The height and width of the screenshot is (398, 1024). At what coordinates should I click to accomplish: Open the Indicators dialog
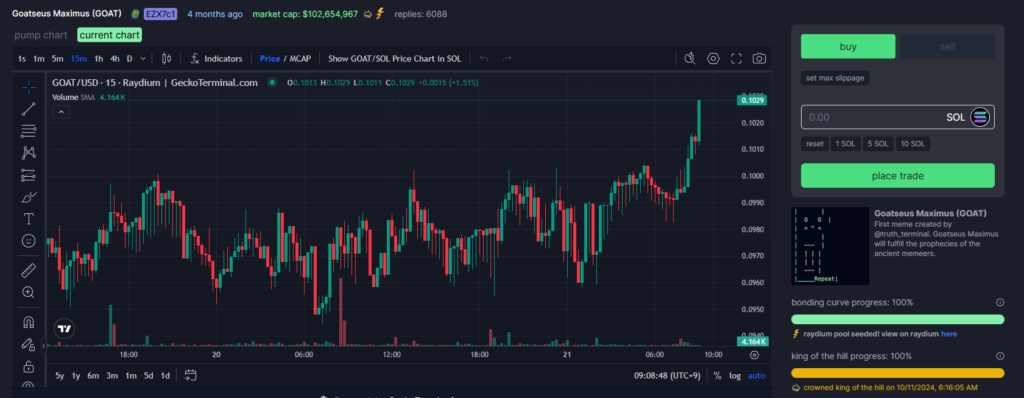216,59
